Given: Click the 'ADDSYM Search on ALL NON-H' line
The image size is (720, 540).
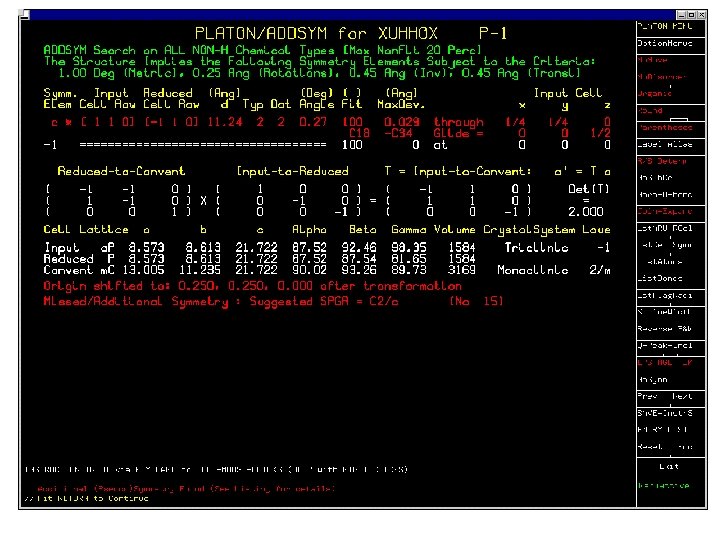Looking at the screenshot, I should [x=263, y=50].
